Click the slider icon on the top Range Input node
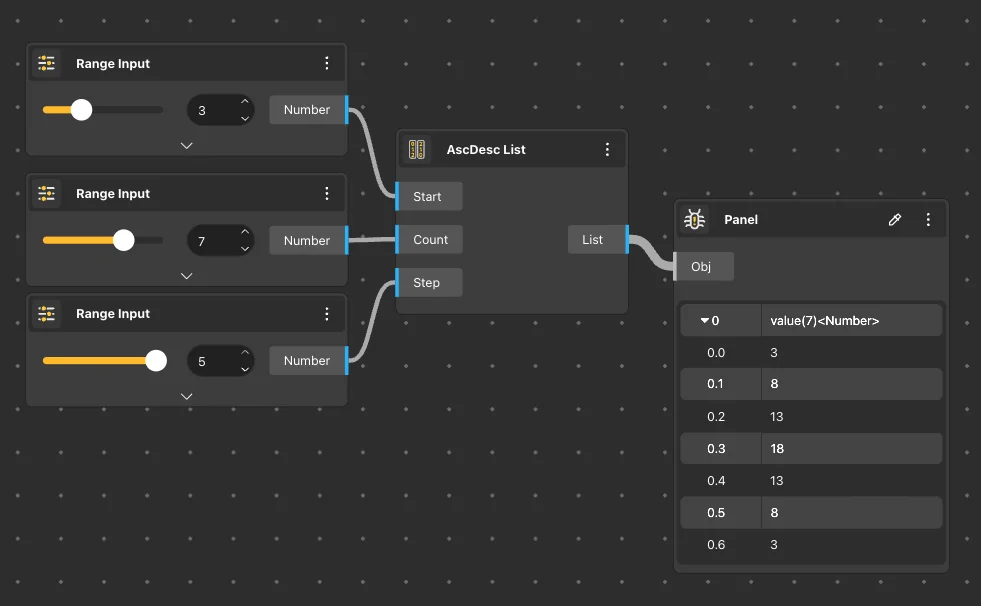Viewport: 981px width, 606px height. [46, 63]
